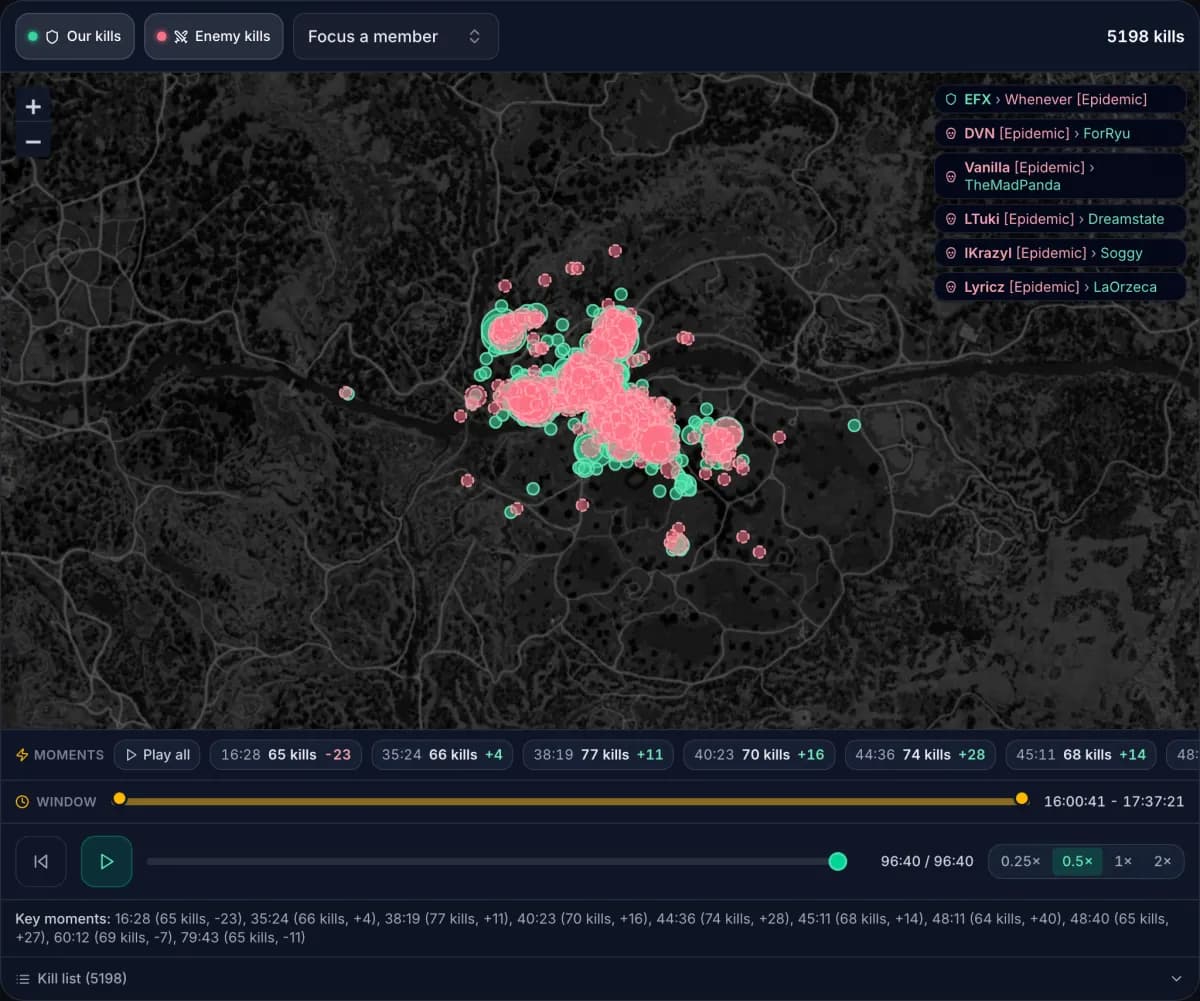Click the window range end handle
This screenshot has width=1200, height=1001.
[x=1022, y=798]
